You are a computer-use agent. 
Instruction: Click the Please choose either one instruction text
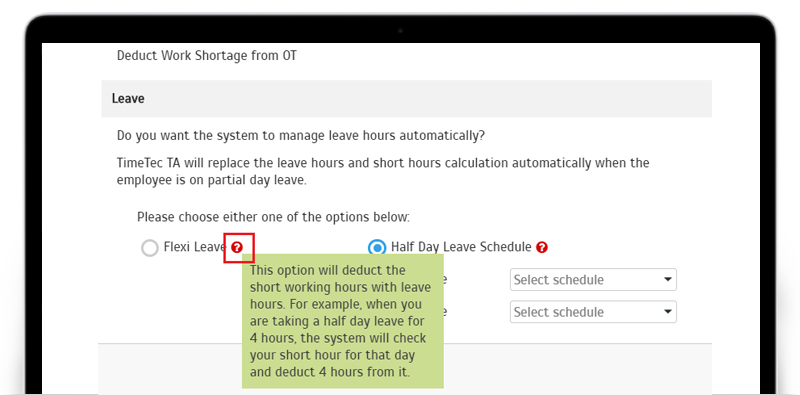[x=273, y=217]
